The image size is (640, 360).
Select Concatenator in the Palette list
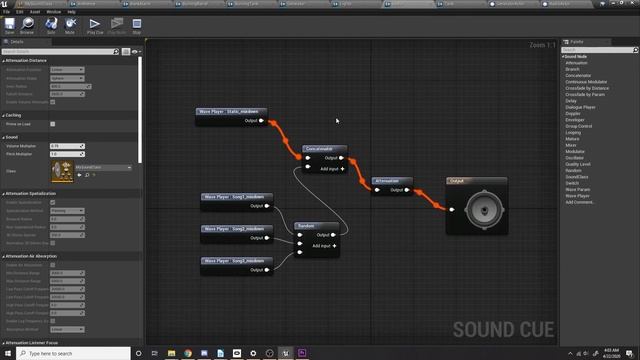point(578,76)
